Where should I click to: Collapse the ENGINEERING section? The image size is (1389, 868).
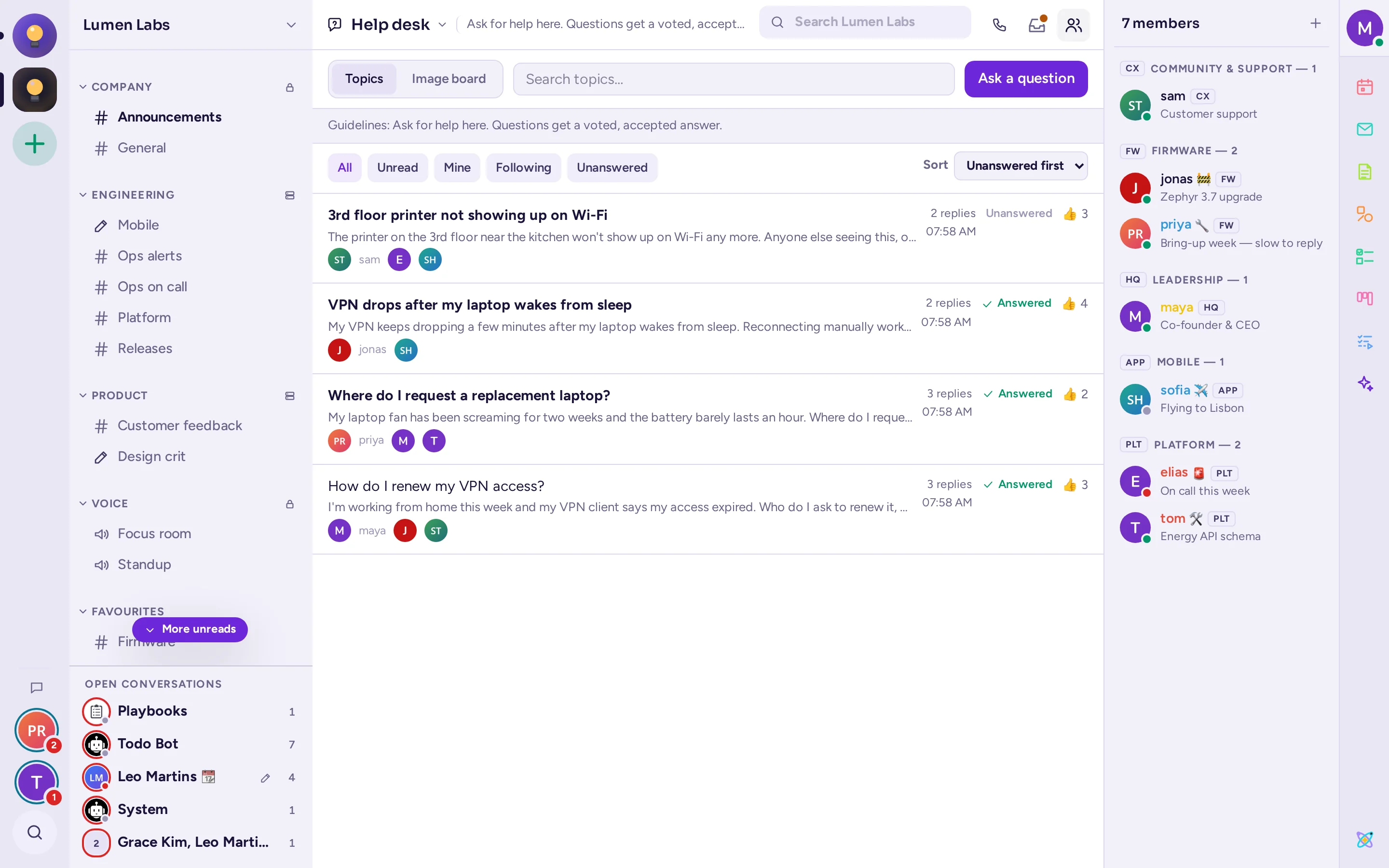click(127, 195)
